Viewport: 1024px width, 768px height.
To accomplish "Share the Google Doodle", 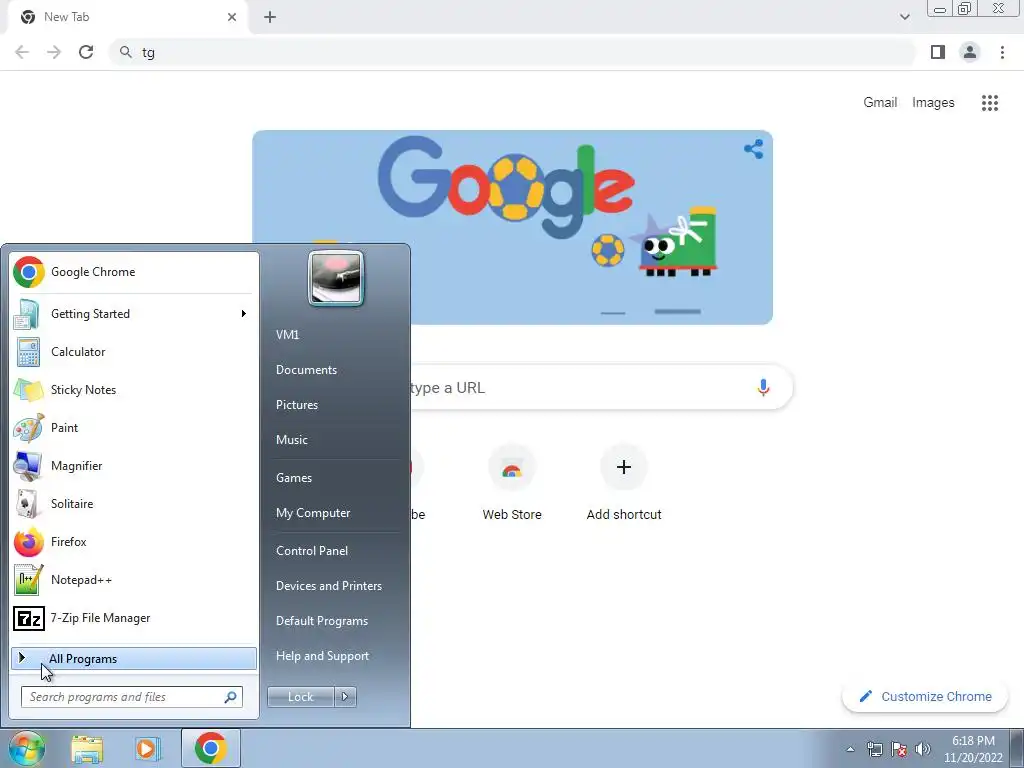I will 754,149.
